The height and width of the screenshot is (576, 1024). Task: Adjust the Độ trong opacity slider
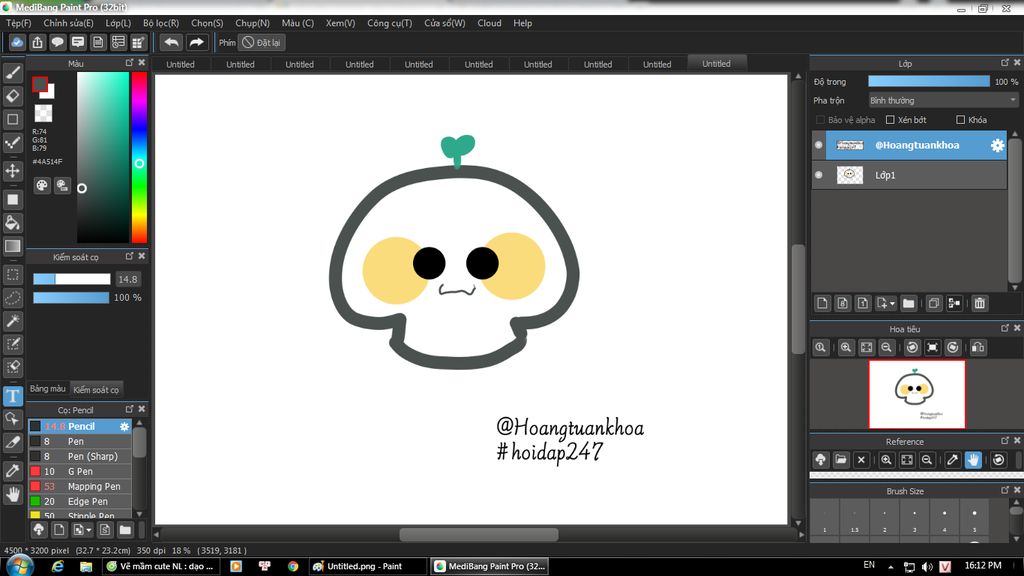929,82
